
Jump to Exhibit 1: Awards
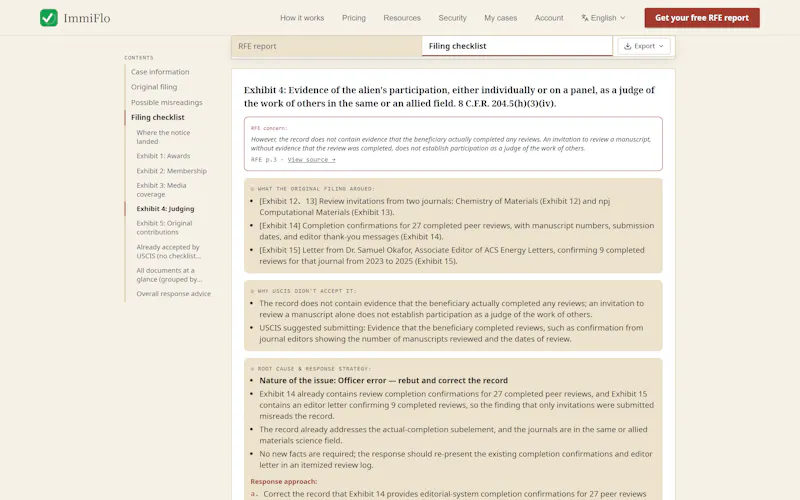[163, 156]
